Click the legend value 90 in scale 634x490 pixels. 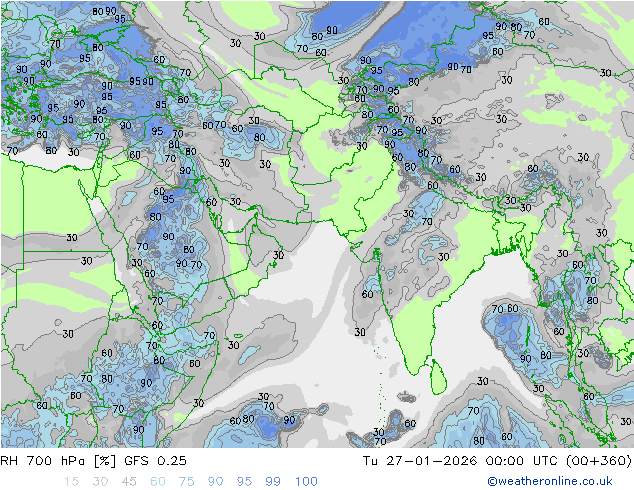215,482
